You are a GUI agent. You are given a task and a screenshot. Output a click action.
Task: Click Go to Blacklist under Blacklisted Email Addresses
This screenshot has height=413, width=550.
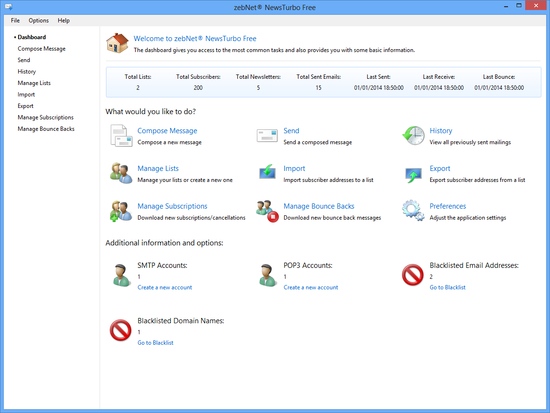[447, 287]
